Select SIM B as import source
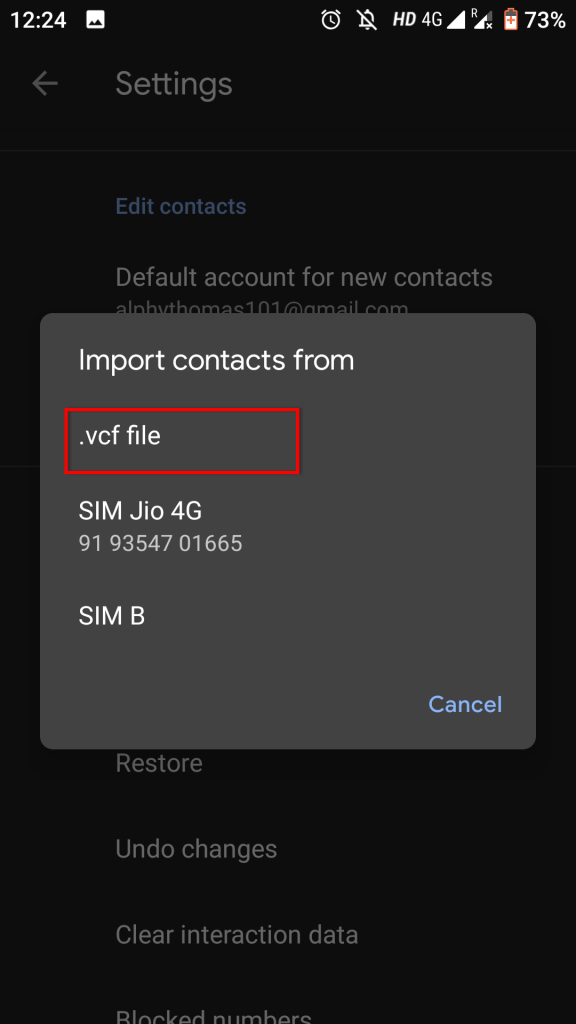576x1024 pixels. click(112, 615)
